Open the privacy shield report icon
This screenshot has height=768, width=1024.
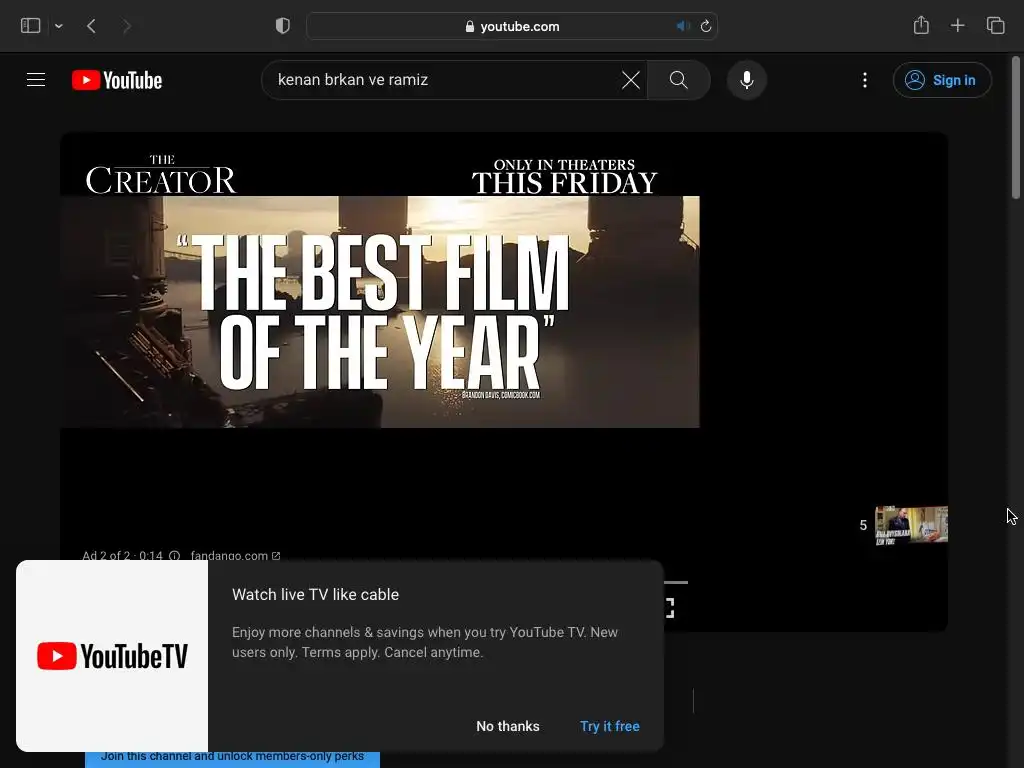pos(283,26)
